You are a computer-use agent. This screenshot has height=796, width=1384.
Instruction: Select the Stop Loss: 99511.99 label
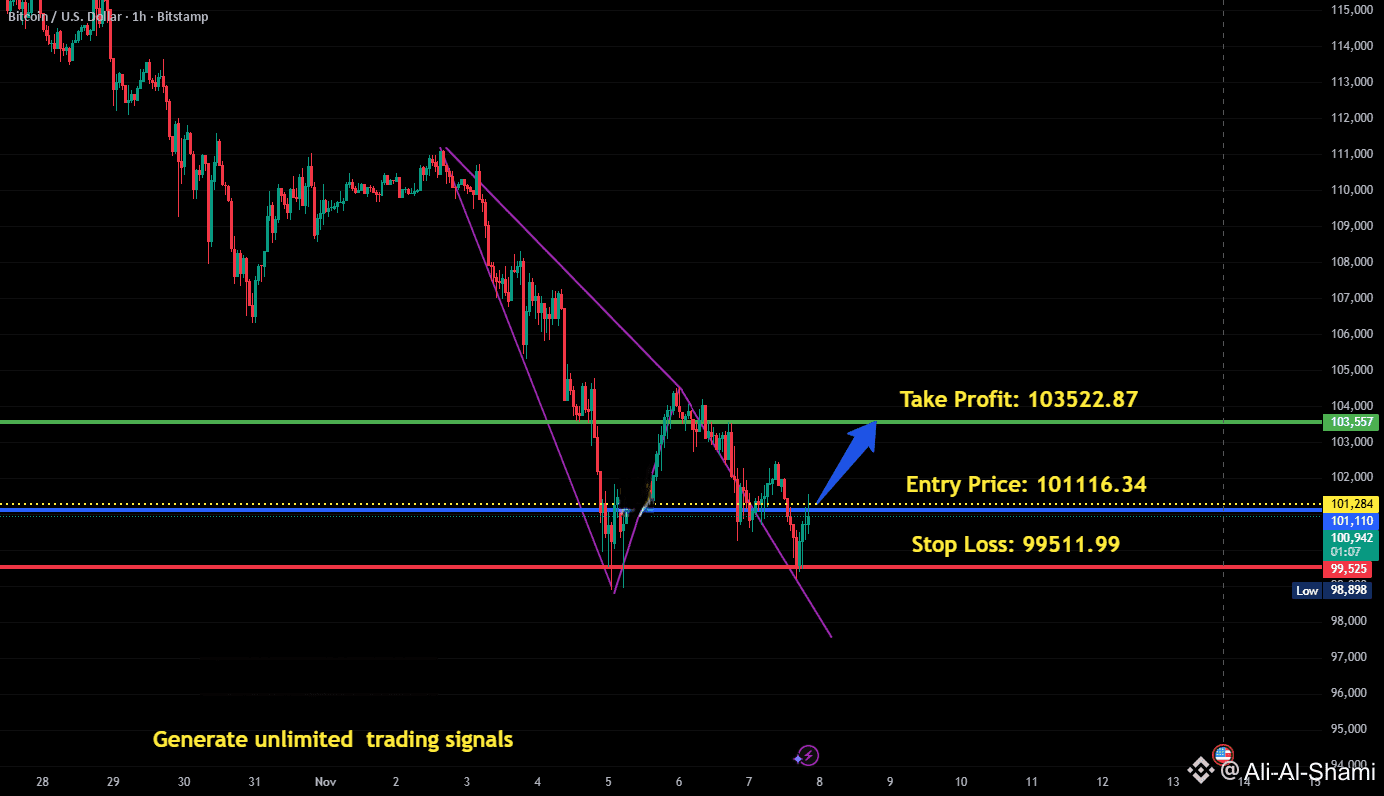1015,545
